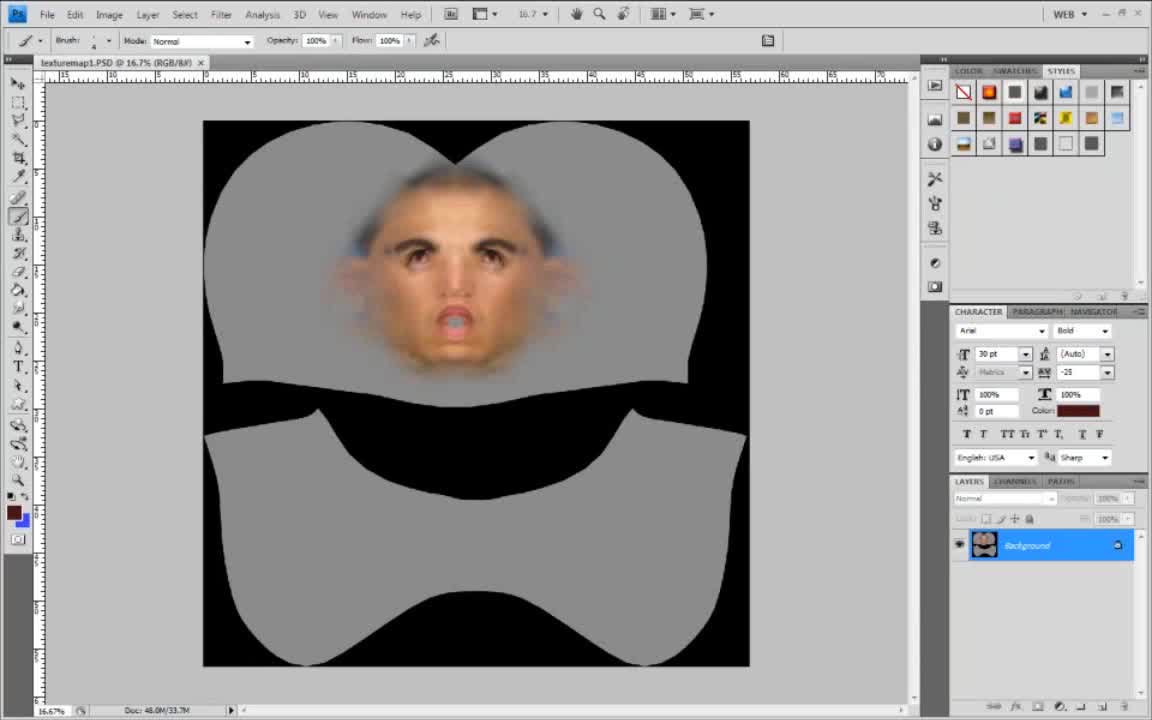Switch to the Paragraph tab
This screenshot has width=1152, height=720.
pos(1037,312)
